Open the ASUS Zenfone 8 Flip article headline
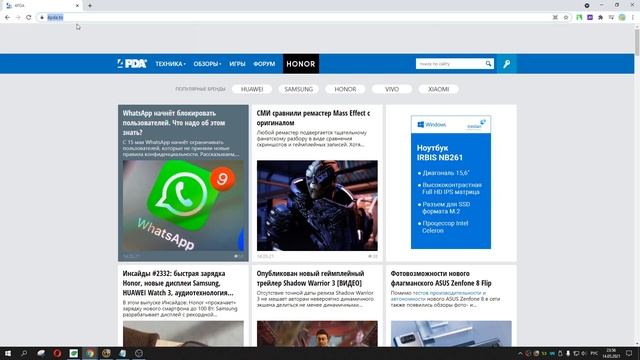640x360 pixels. tap(441, 278)
